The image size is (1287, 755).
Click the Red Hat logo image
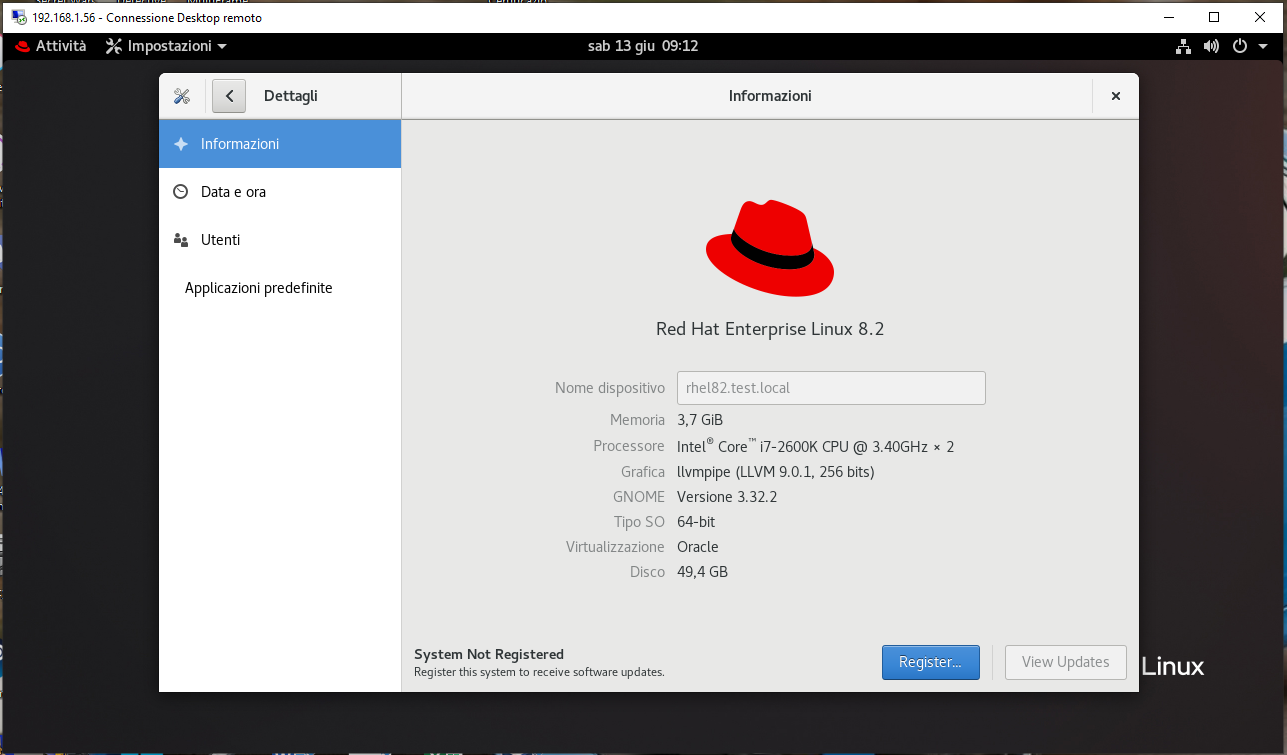coord(770,248)
